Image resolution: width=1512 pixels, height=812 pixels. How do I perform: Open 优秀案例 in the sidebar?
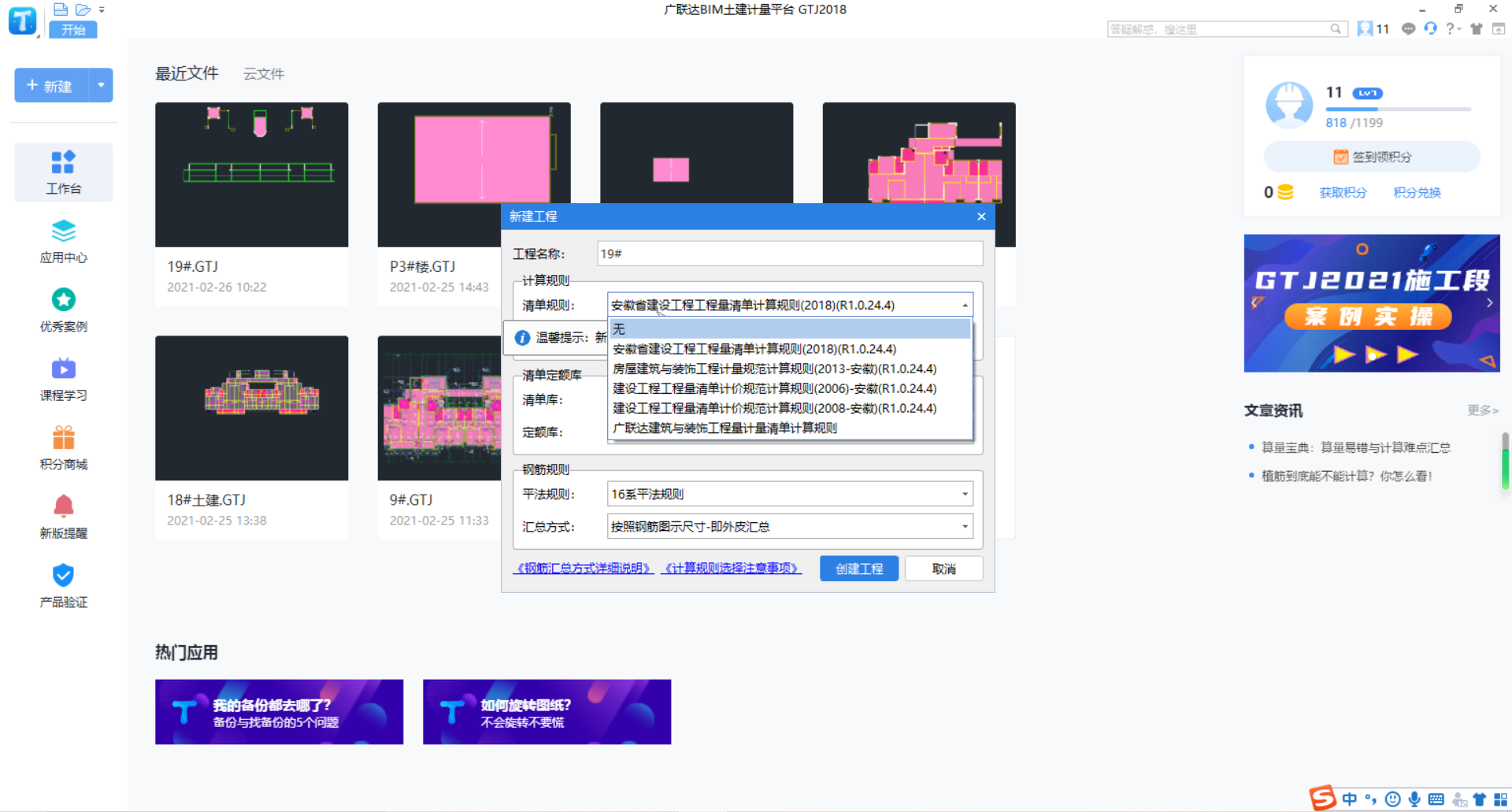point(63,310)
